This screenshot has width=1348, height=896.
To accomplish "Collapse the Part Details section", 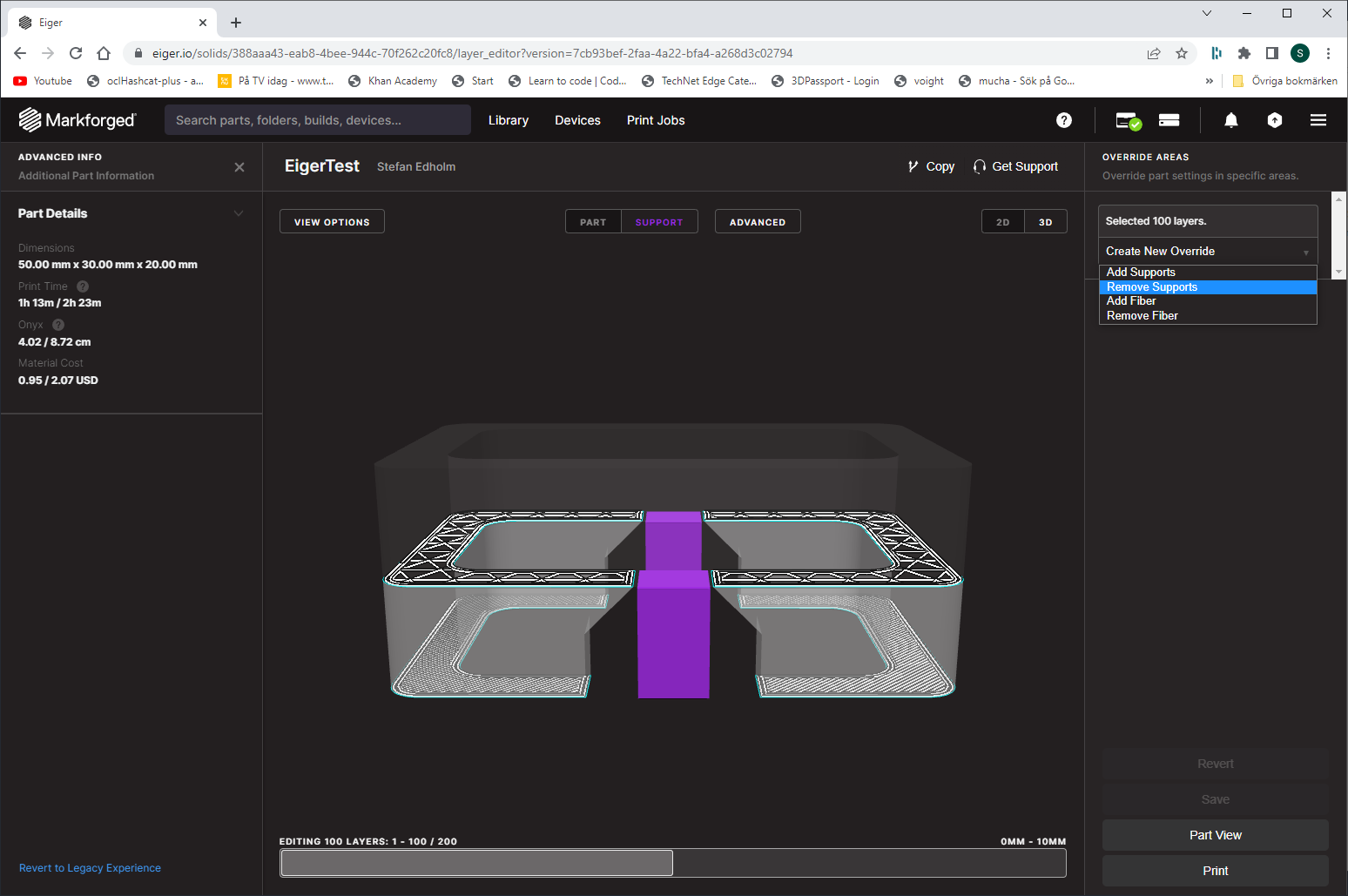I will pyautogui.click(x=239, y=213).
